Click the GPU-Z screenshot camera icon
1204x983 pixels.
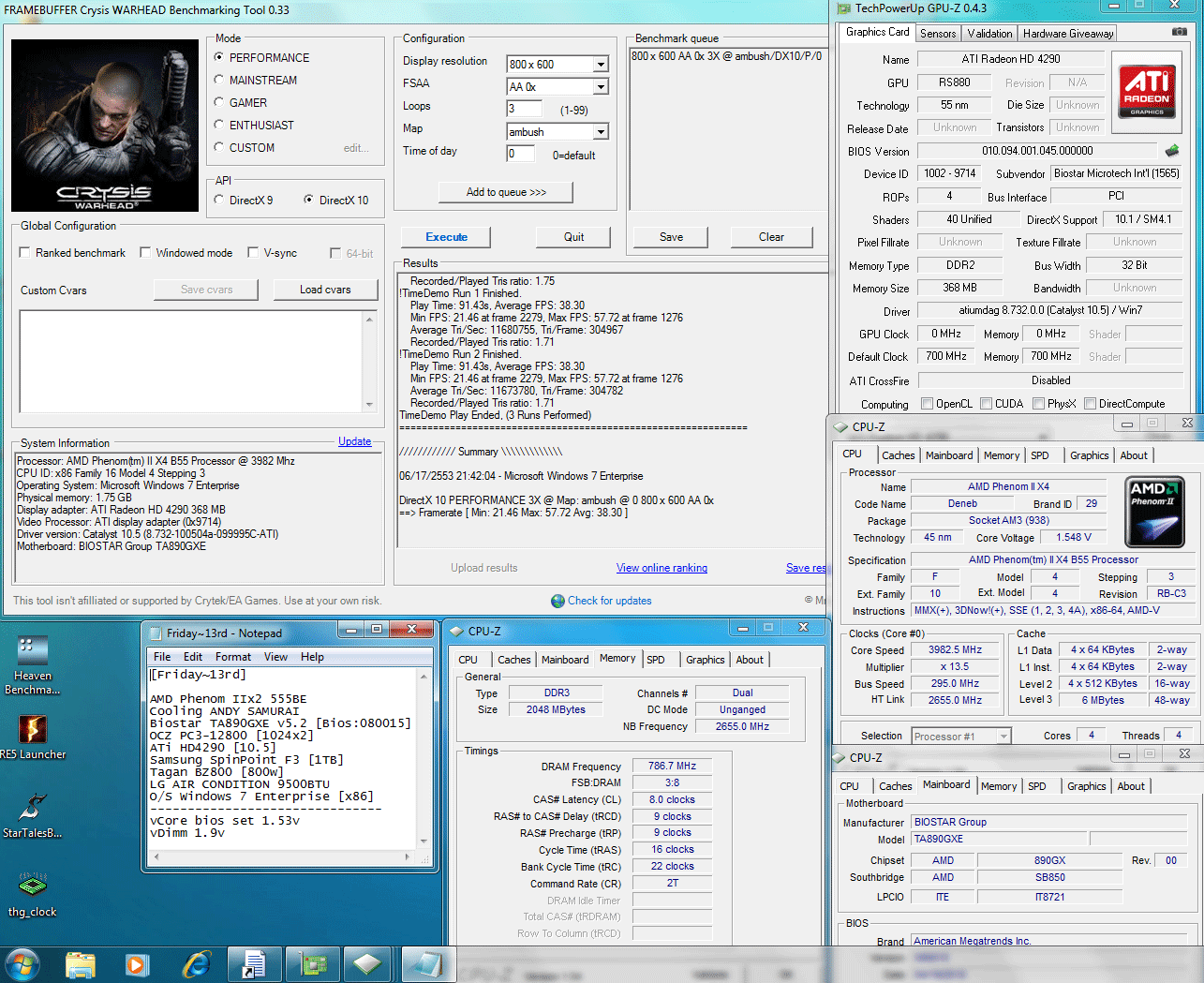1179,32
